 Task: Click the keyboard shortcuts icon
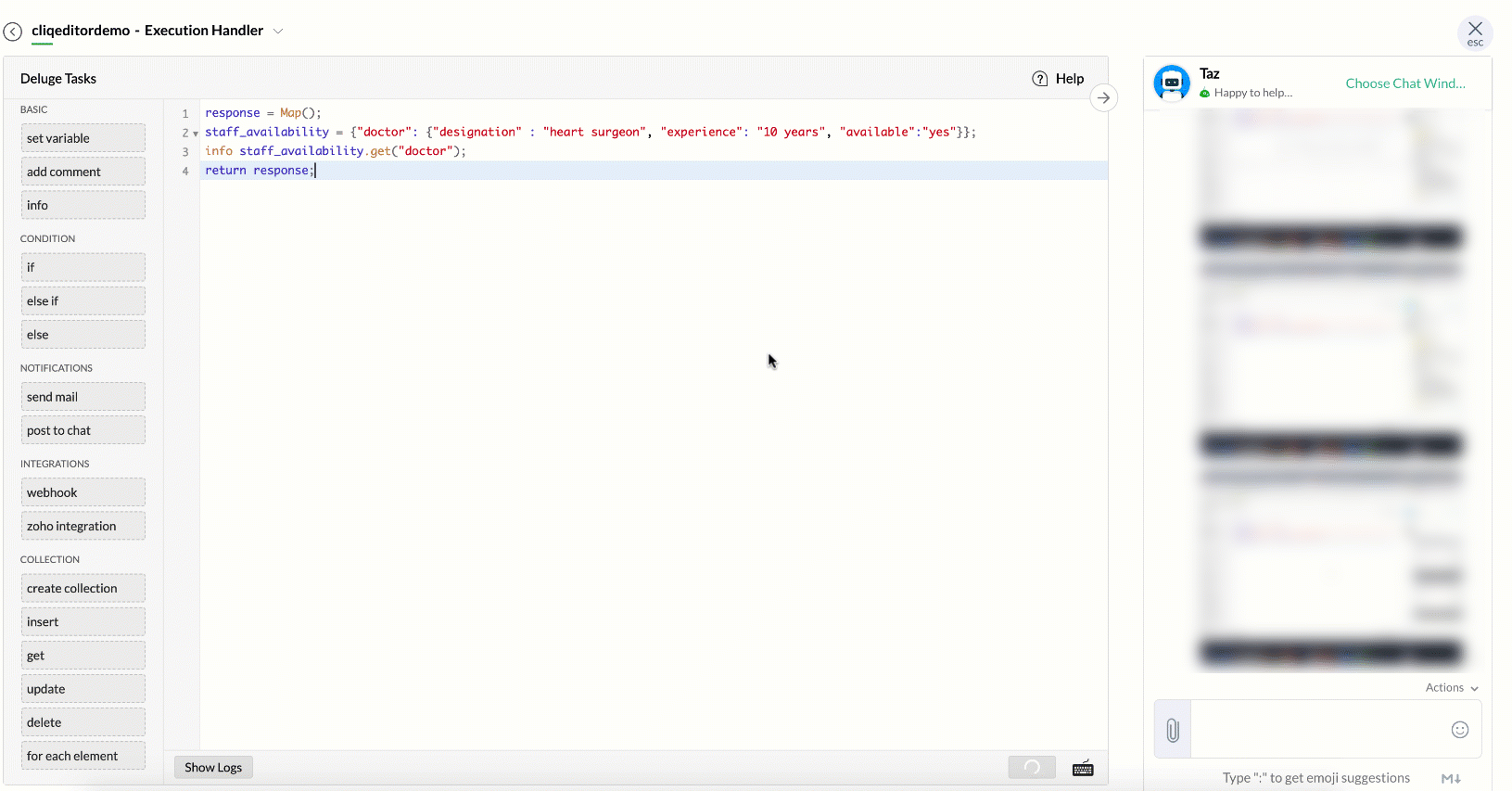(x=1083, y=768)
